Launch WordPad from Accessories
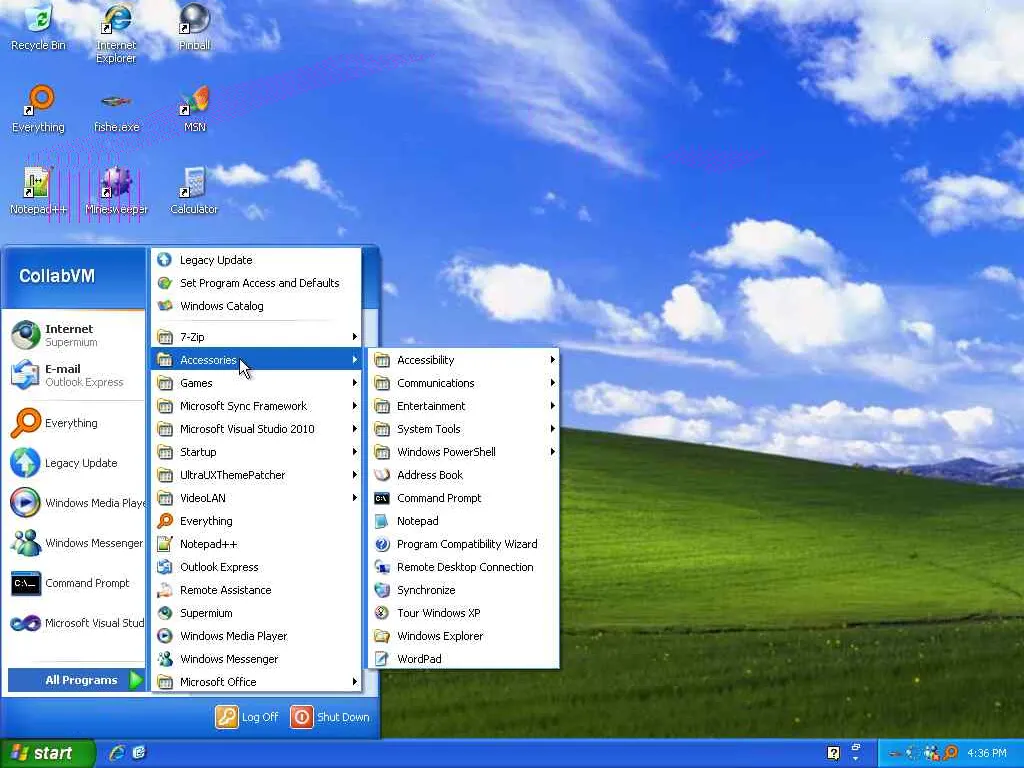The image size is (1024, 768). pos(464,658)
